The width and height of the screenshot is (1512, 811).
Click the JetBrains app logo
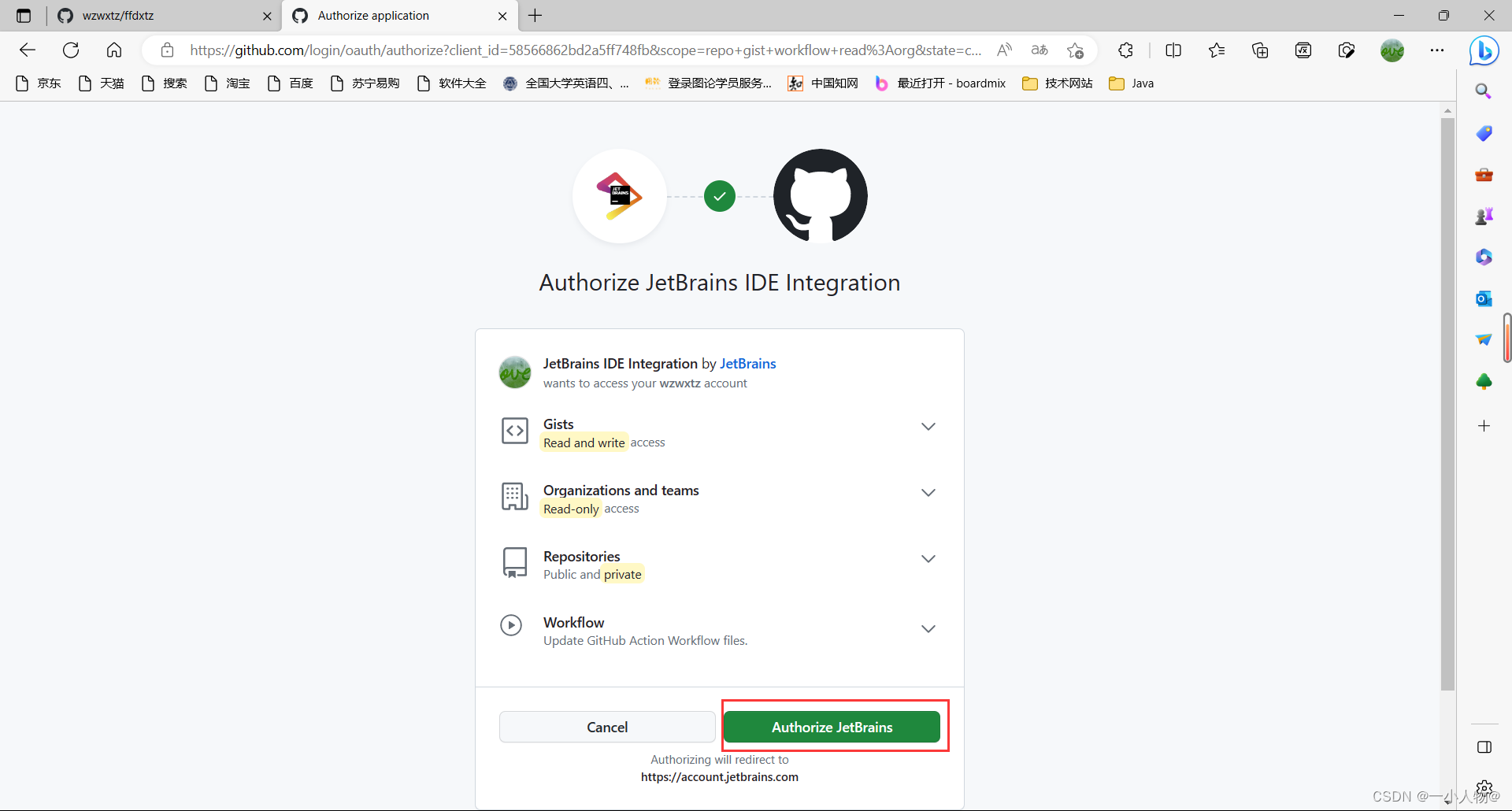coord(620,196)
